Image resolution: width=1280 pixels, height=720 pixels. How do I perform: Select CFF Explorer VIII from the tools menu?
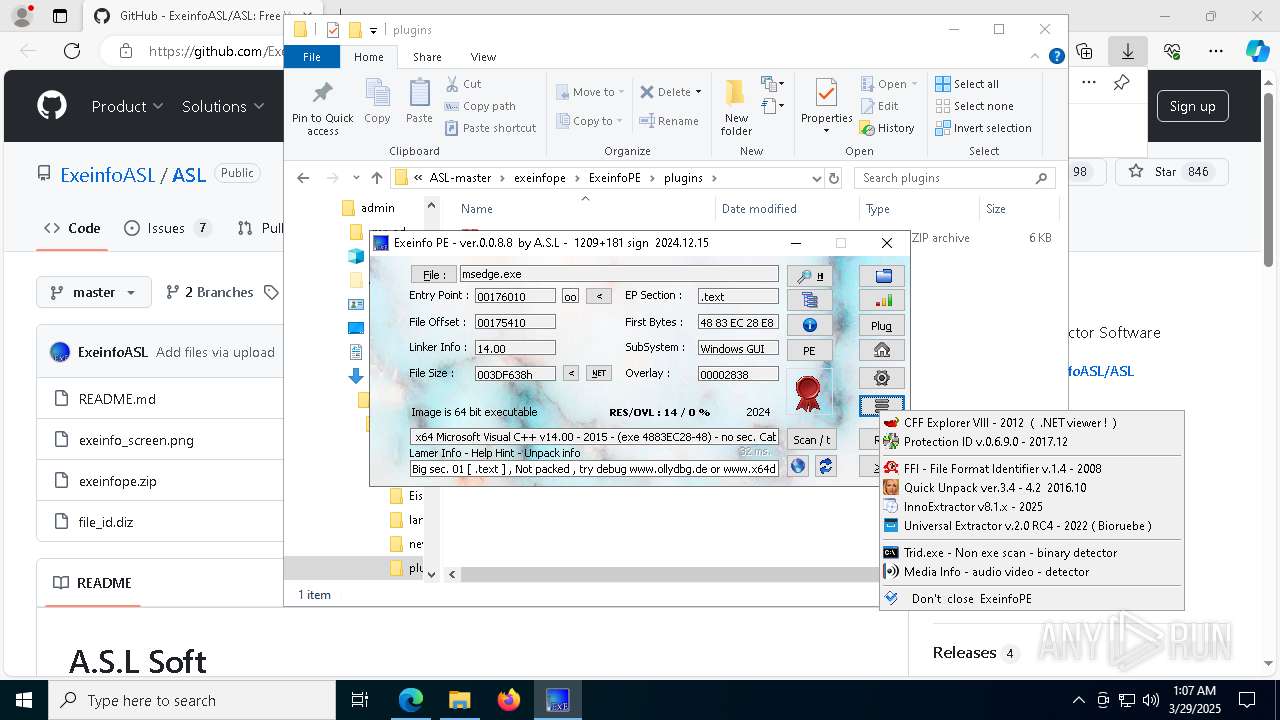[x=1032, y=422]
